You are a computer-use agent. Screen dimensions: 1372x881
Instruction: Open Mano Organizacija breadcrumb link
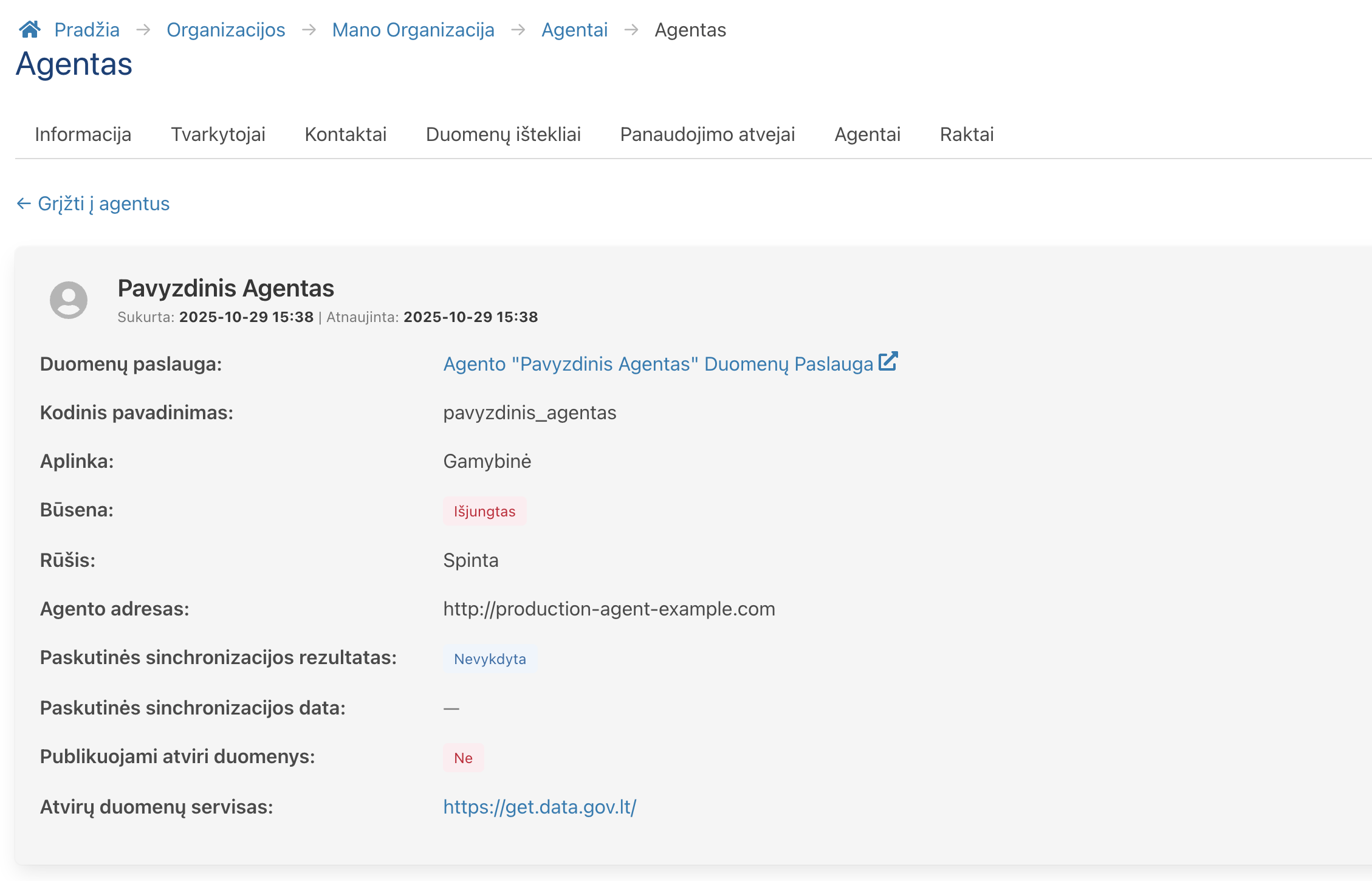(413, 30)
